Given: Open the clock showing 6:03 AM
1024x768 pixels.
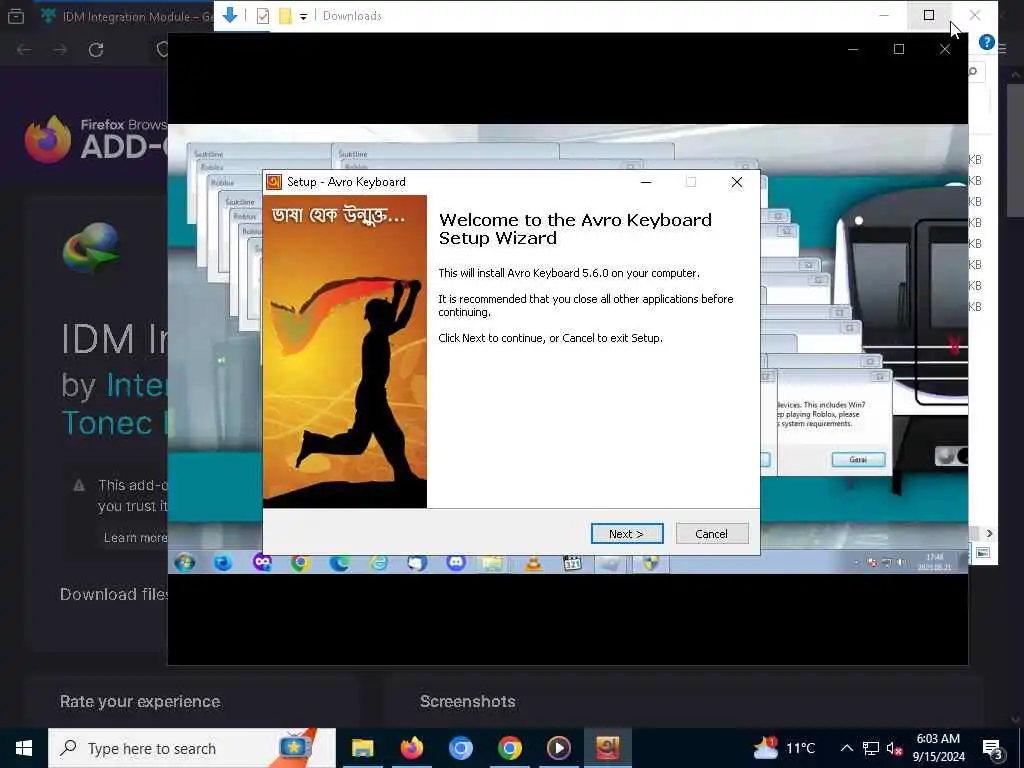Looking at the screenshot, I should point(938,748).
